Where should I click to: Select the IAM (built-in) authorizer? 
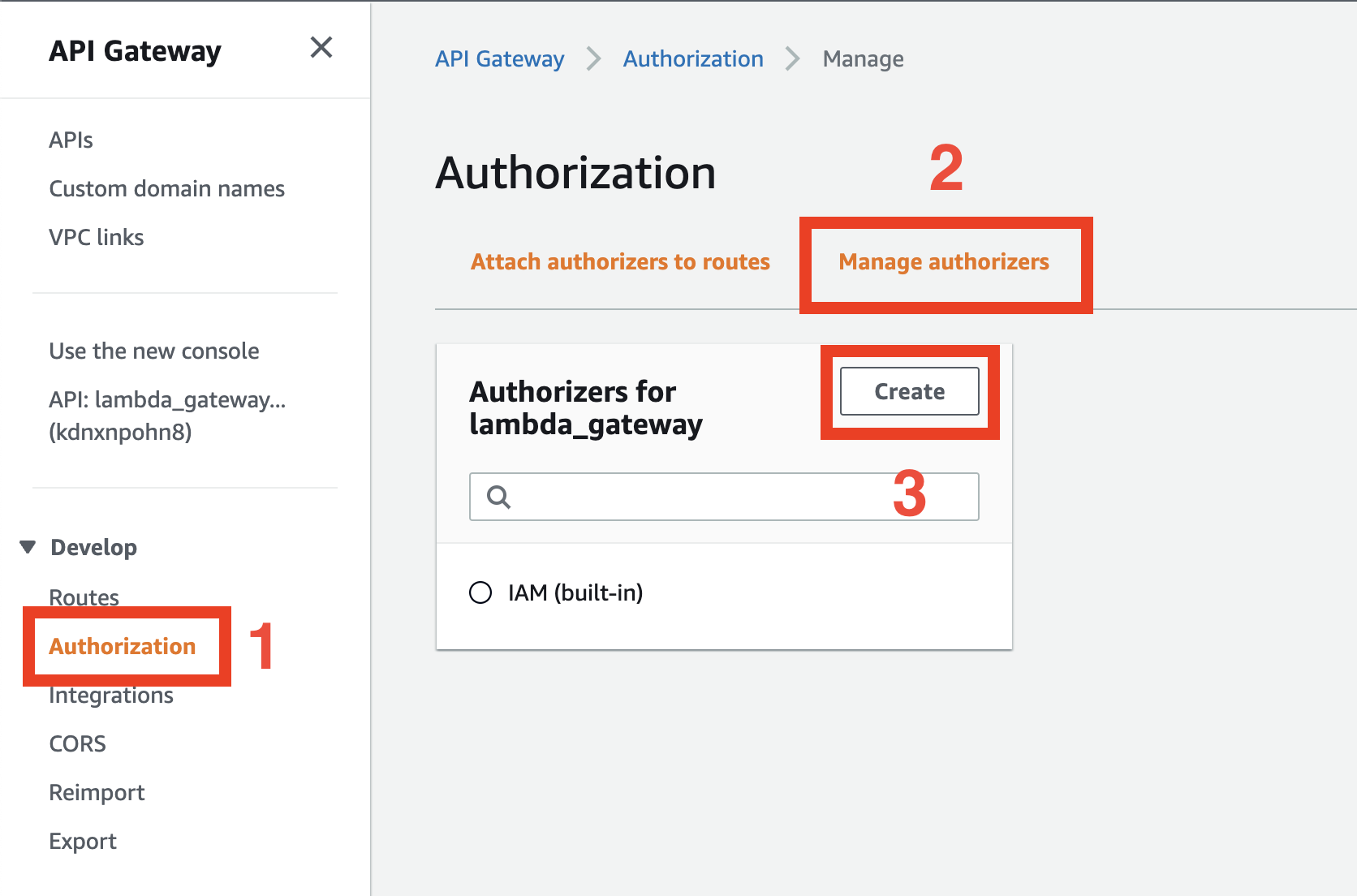tap(481, 592)
